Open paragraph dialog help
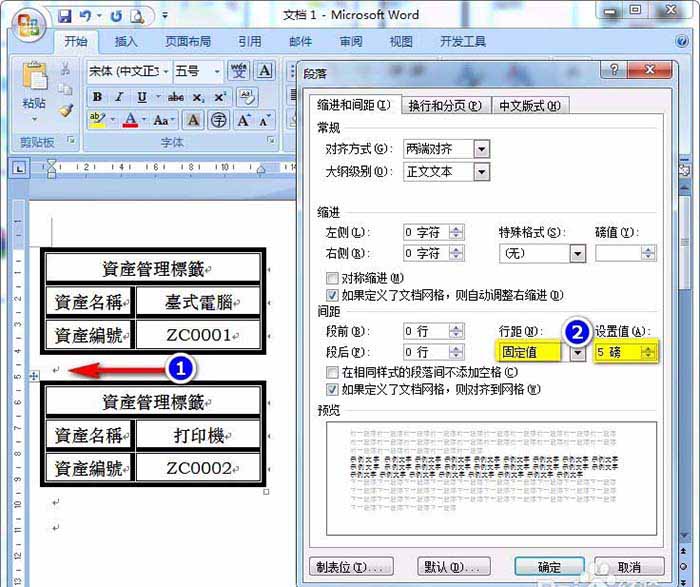Image resolution: width=700 pixels, height=587 pixels. click(x=614, y=70)
